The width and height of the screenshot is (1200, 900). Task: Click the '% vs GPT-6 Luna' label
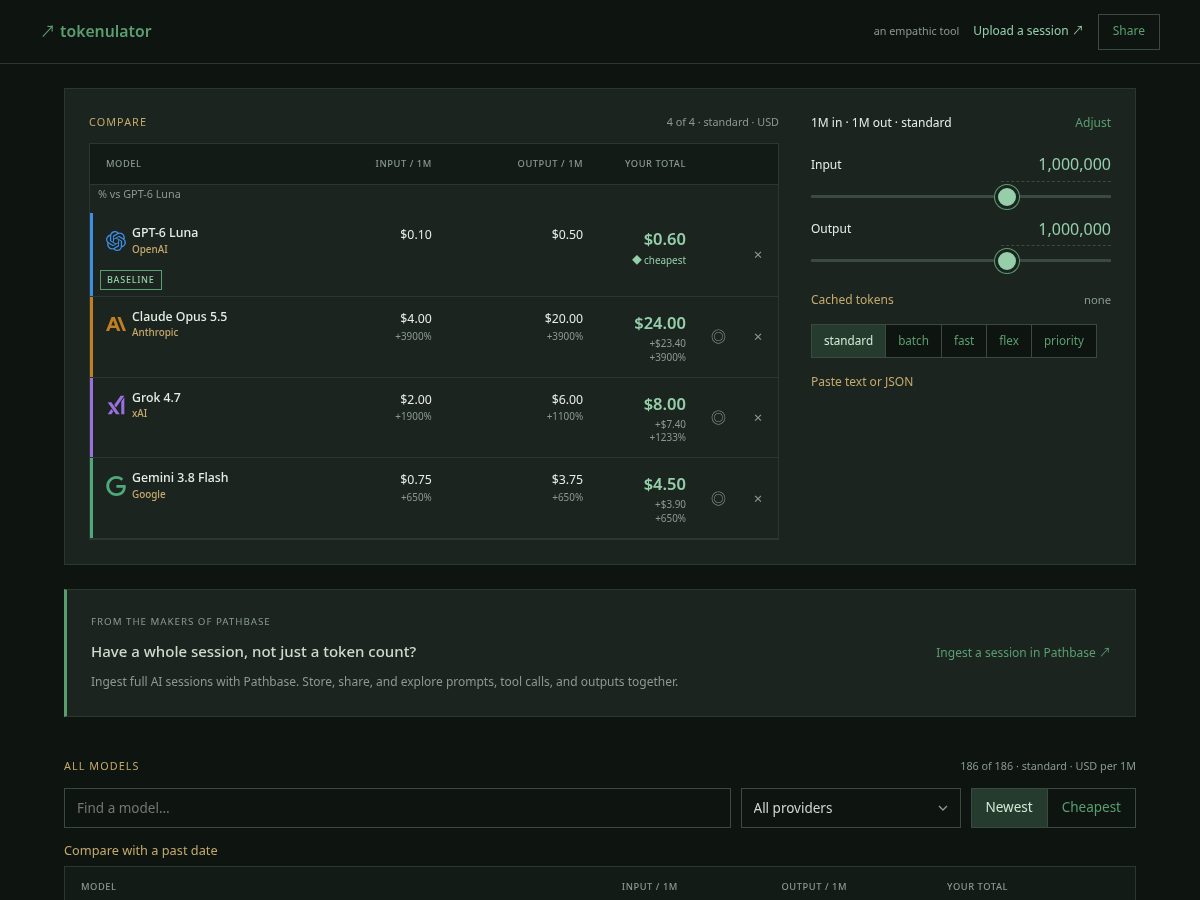point(139,194)
